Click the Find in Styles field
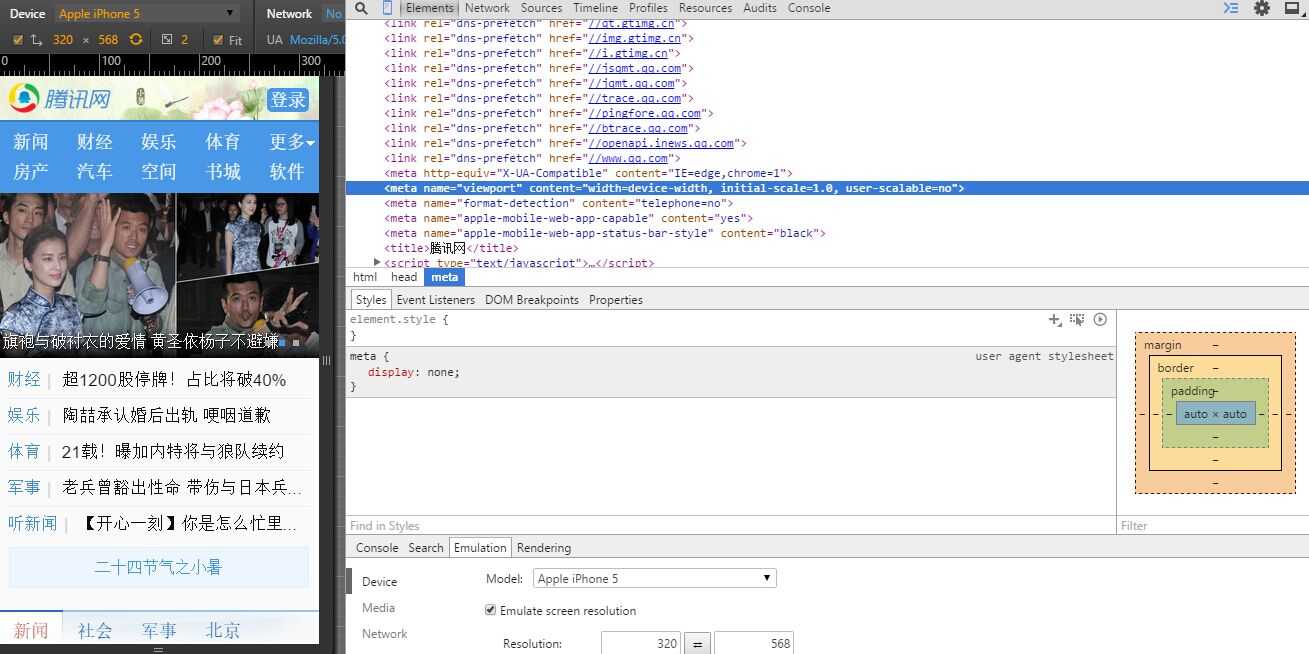This screenshot has height=654, width=1309. (x=731, y=526)
